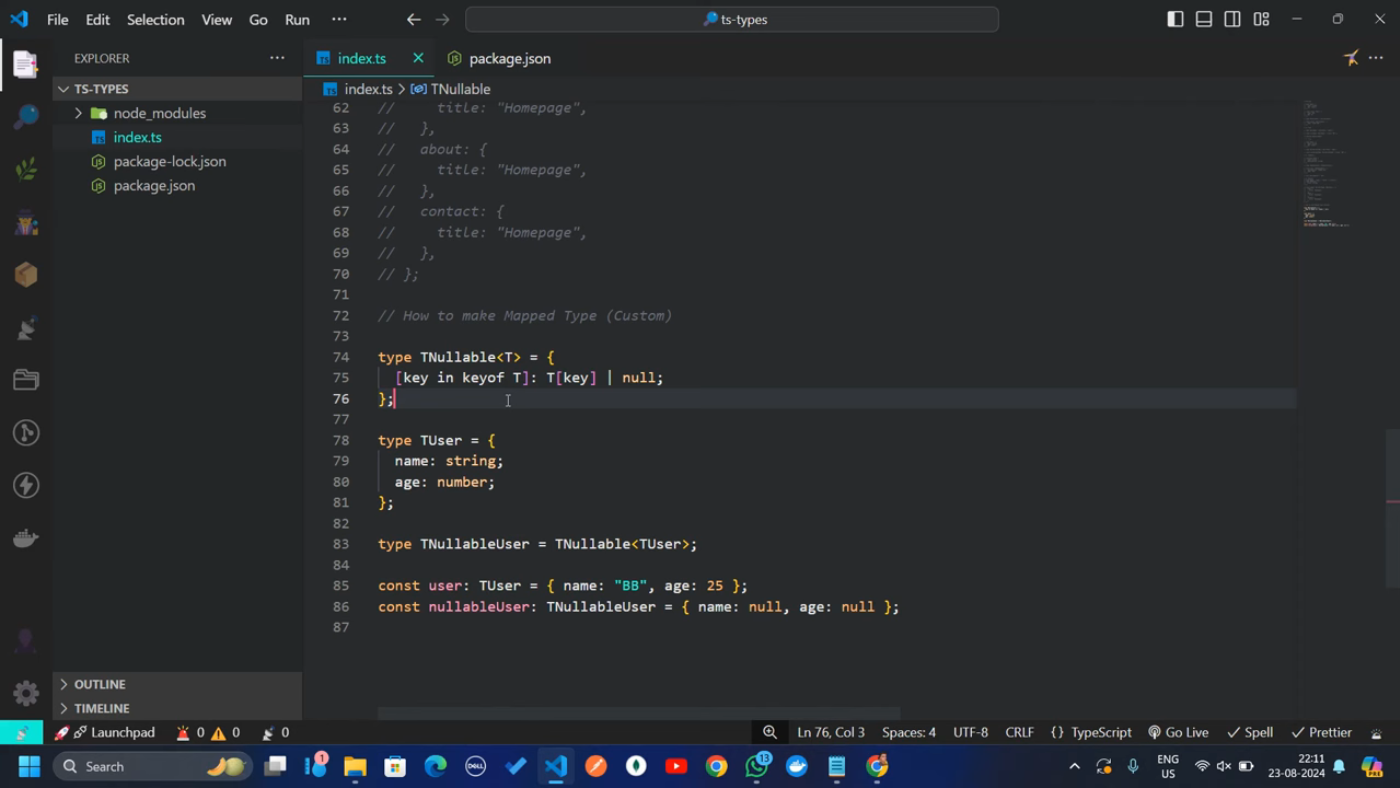The width and height of the screenshot is (1400, 788).
Task: Click the zoom magnifier icon in status bar
Action: [770, 733]
